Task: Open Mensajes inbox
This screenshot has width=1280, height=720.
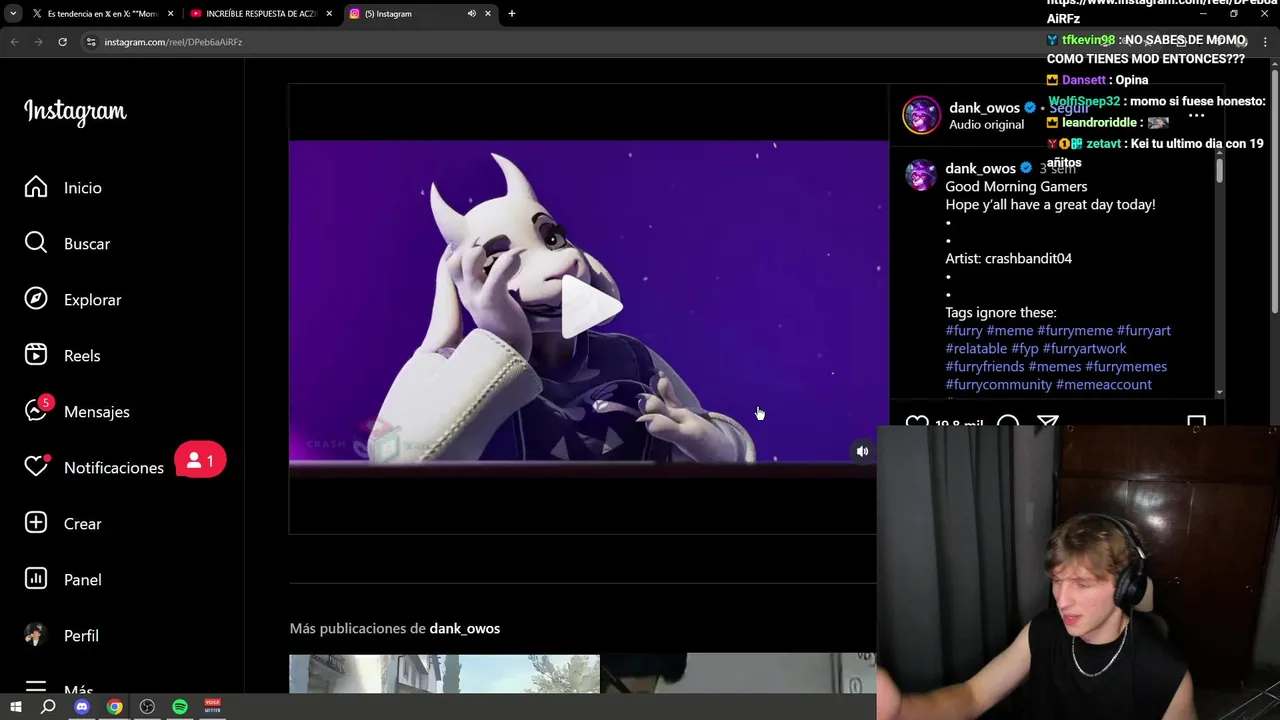Action: click(77, 412)
